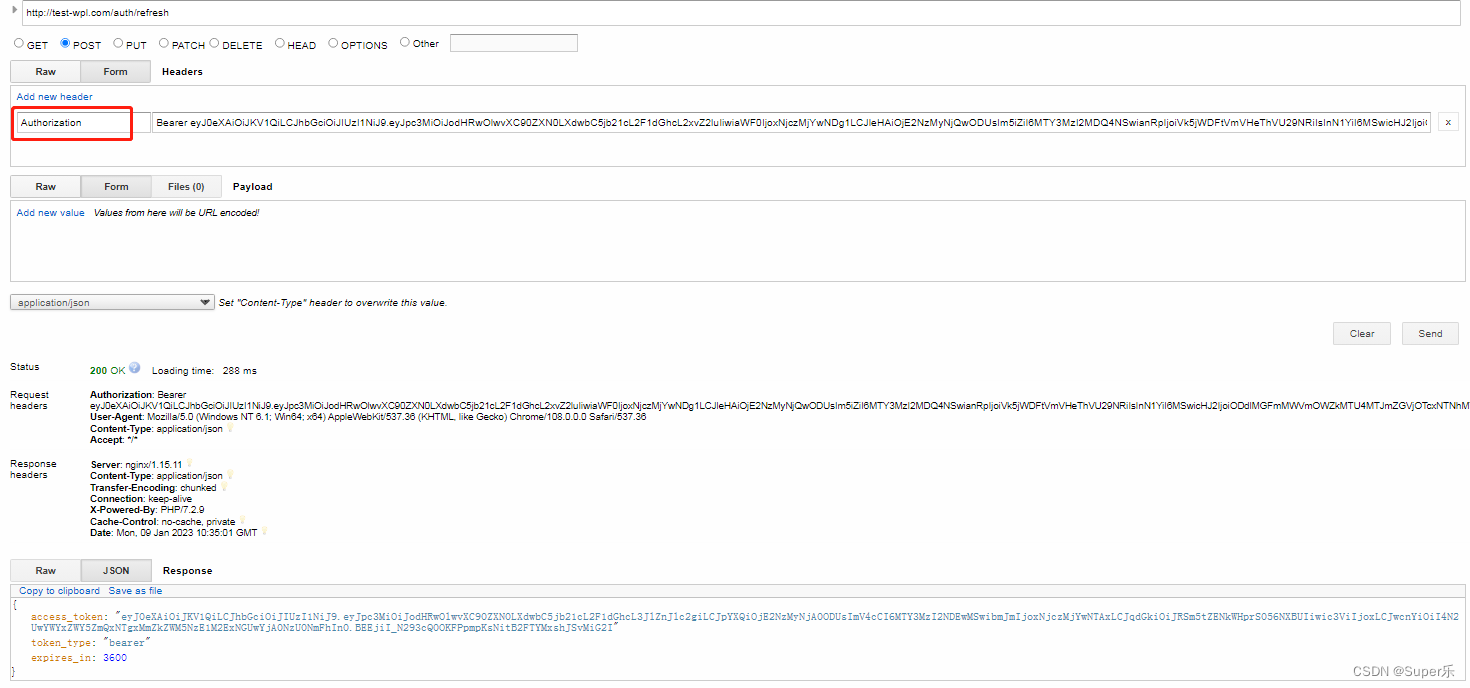Image resolution: width=1470 pixels, height=688 pixels.
Task: Click the loading time 288 ms value
Action: point(240,370)
